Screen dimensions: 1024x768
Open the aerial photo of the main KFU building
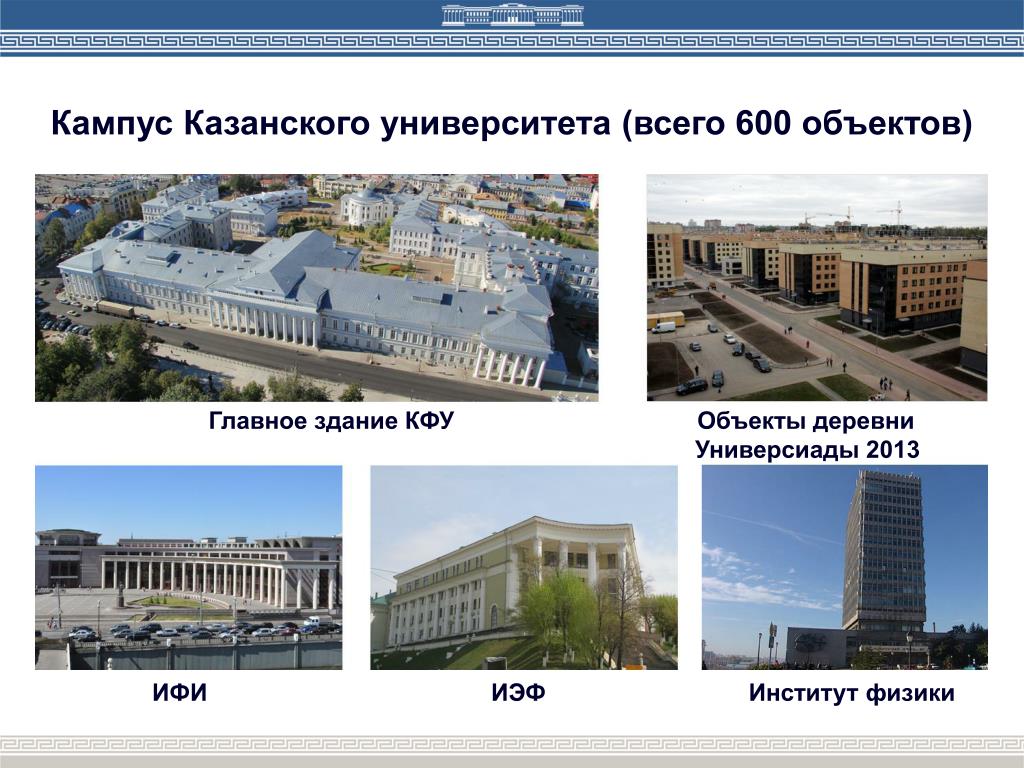pyautogui.click(x=317, y=287)
